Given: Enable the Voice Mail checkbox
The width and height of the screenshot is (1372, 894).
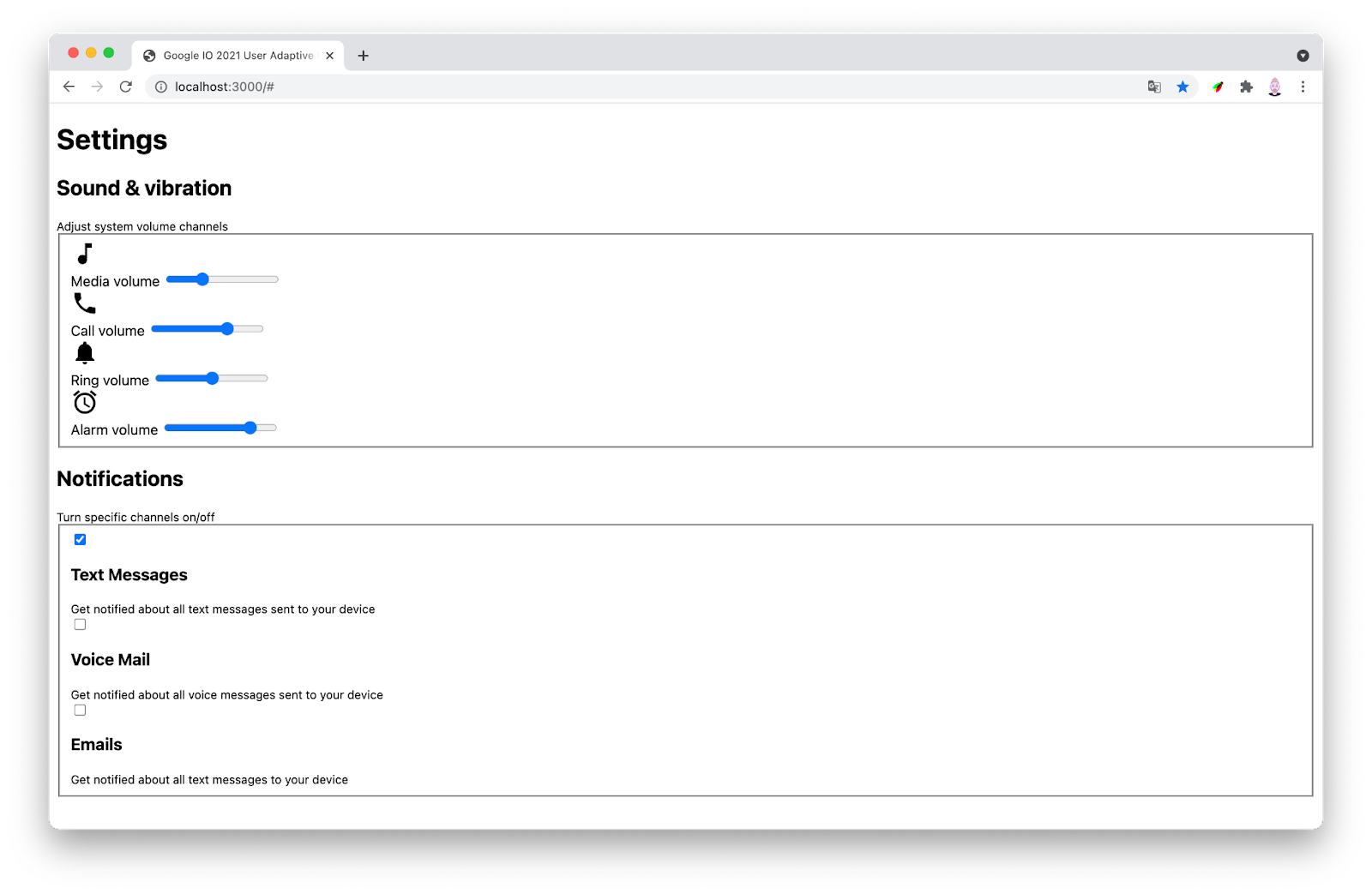Looking at the screenshot, I should [80, 625].
